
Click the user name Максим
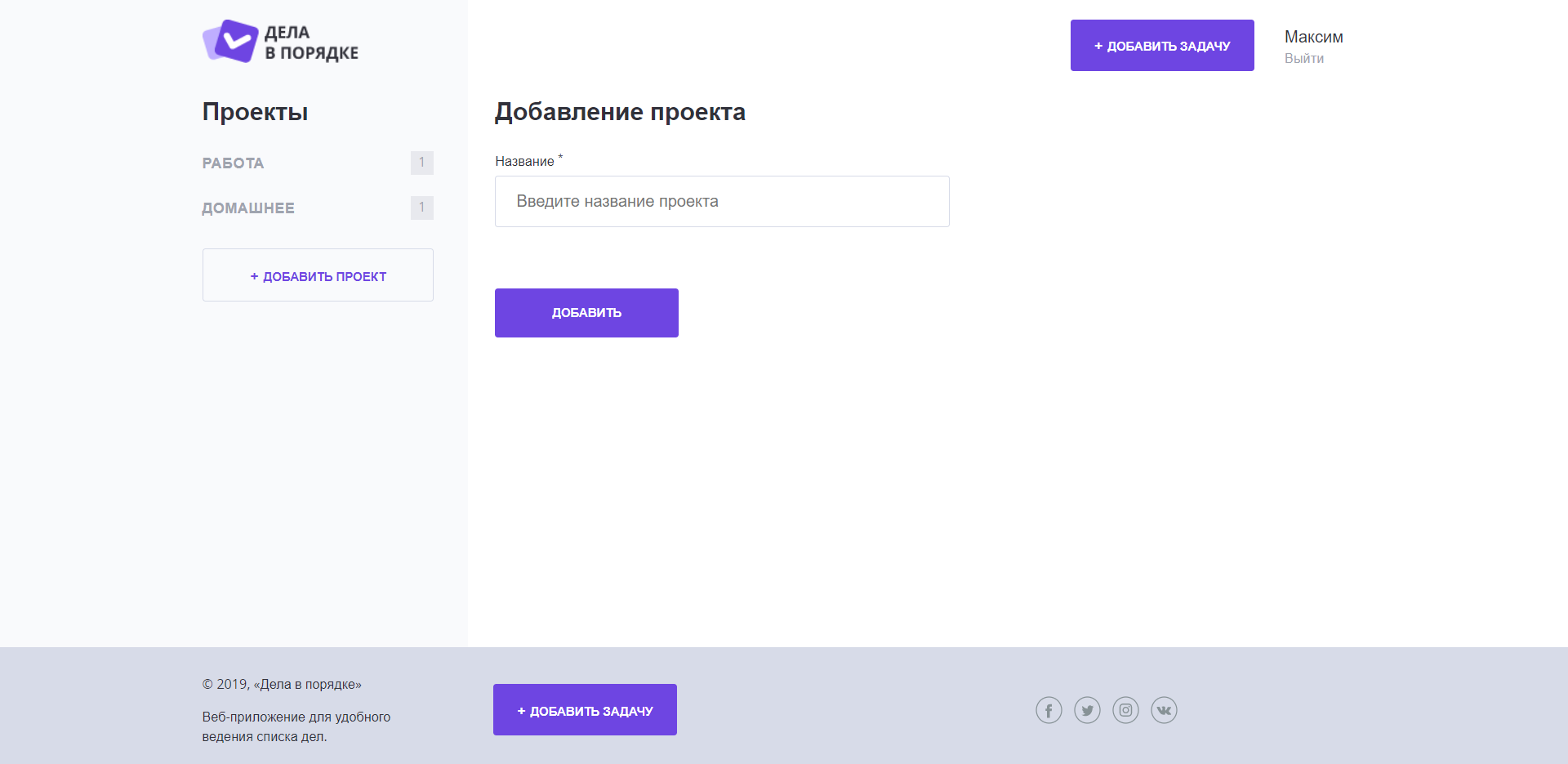click(x=1313, y=37)
